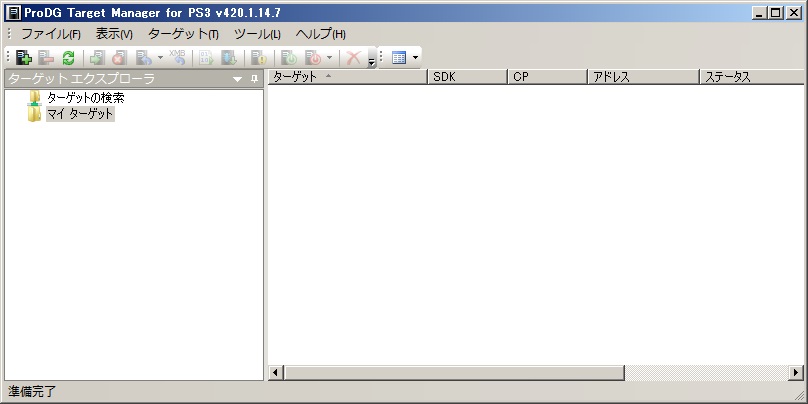Click the Connect to target icon

point(97,57)
